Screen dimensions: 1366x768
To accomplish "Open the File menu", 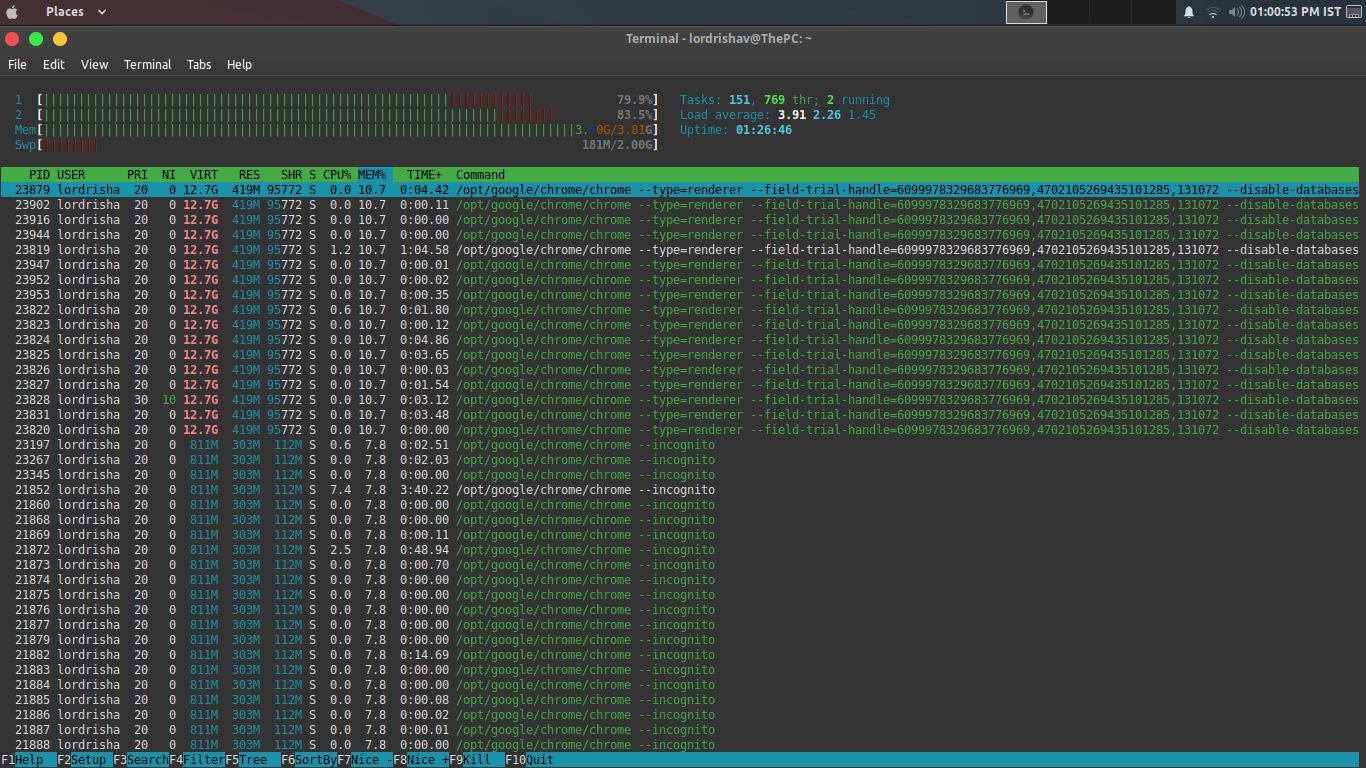I will pyautogui.click(x=17, y=64).
